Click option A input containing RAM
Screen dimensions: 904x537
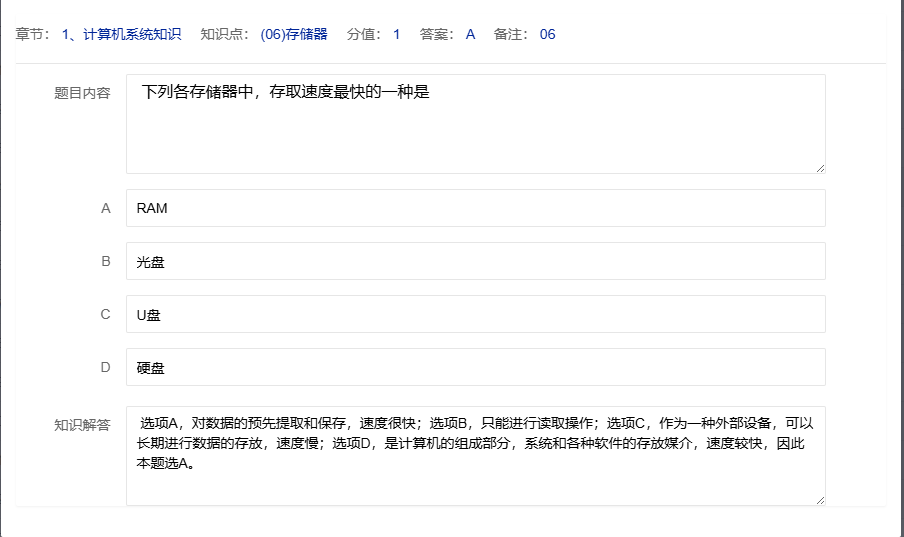click(475, 208)
